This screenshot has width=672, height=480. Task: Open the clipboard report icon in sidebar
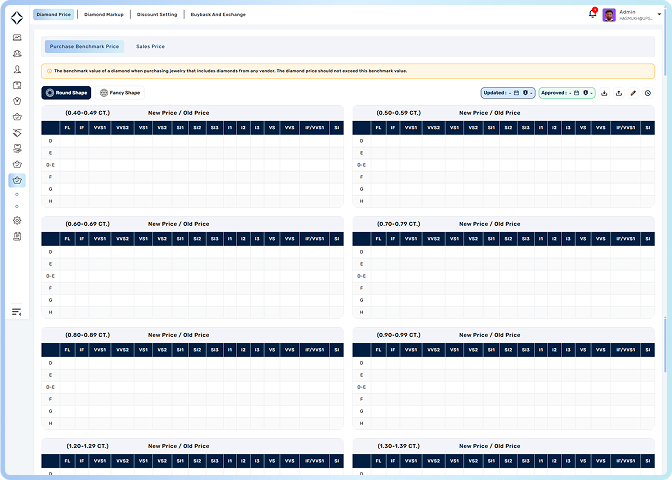(17, 236)
